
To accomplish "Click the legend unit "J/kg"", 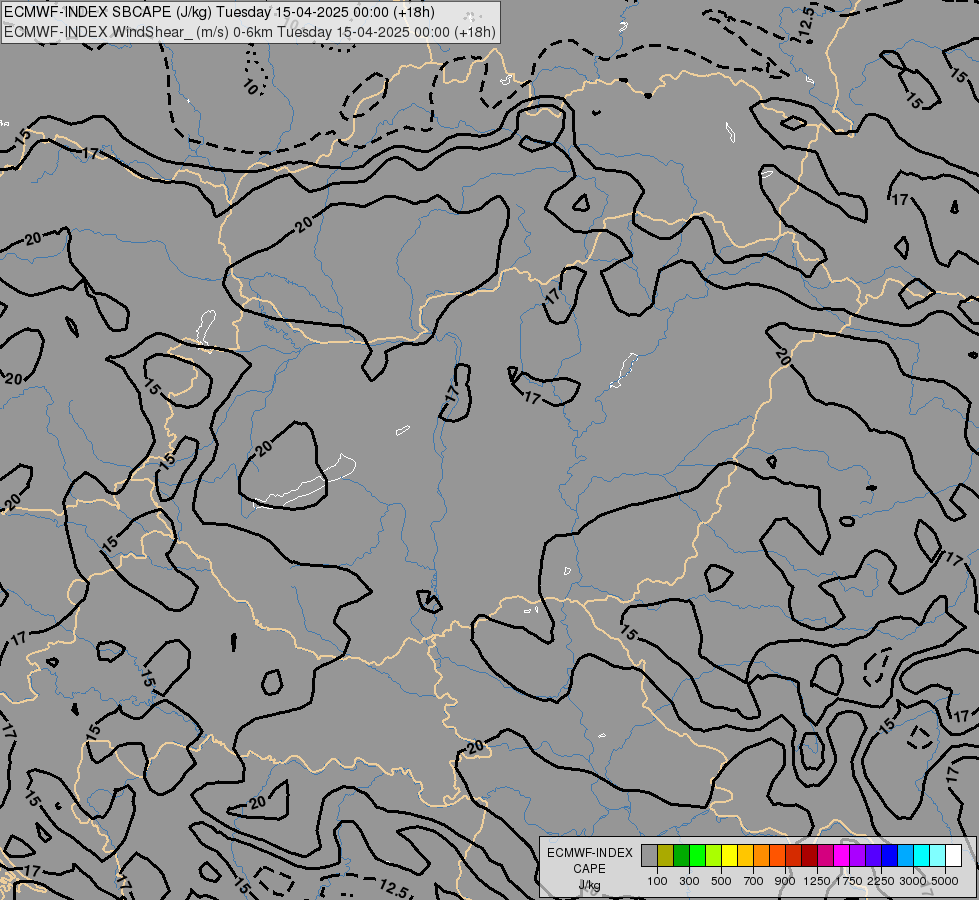I will [589, 885].
